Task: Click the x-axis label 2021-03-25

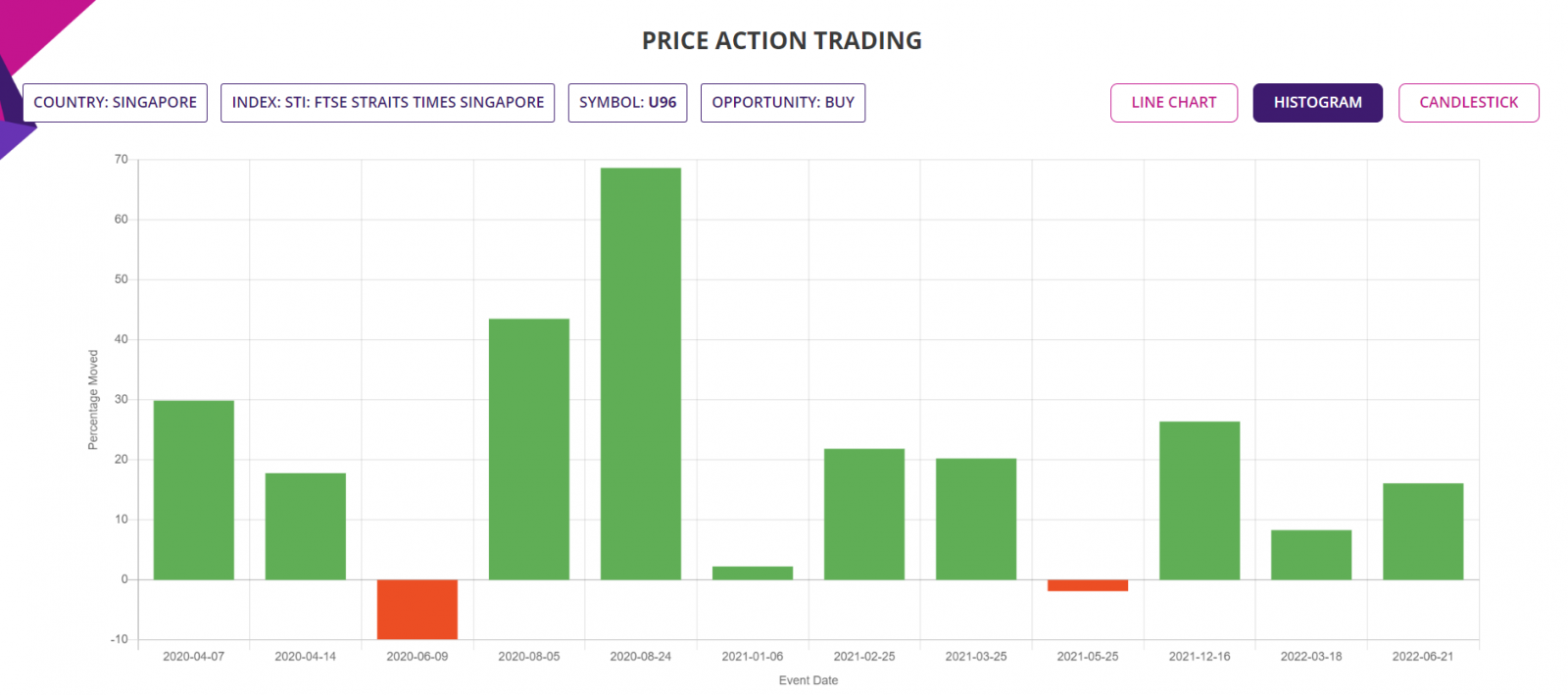Action: coord(976,657)
